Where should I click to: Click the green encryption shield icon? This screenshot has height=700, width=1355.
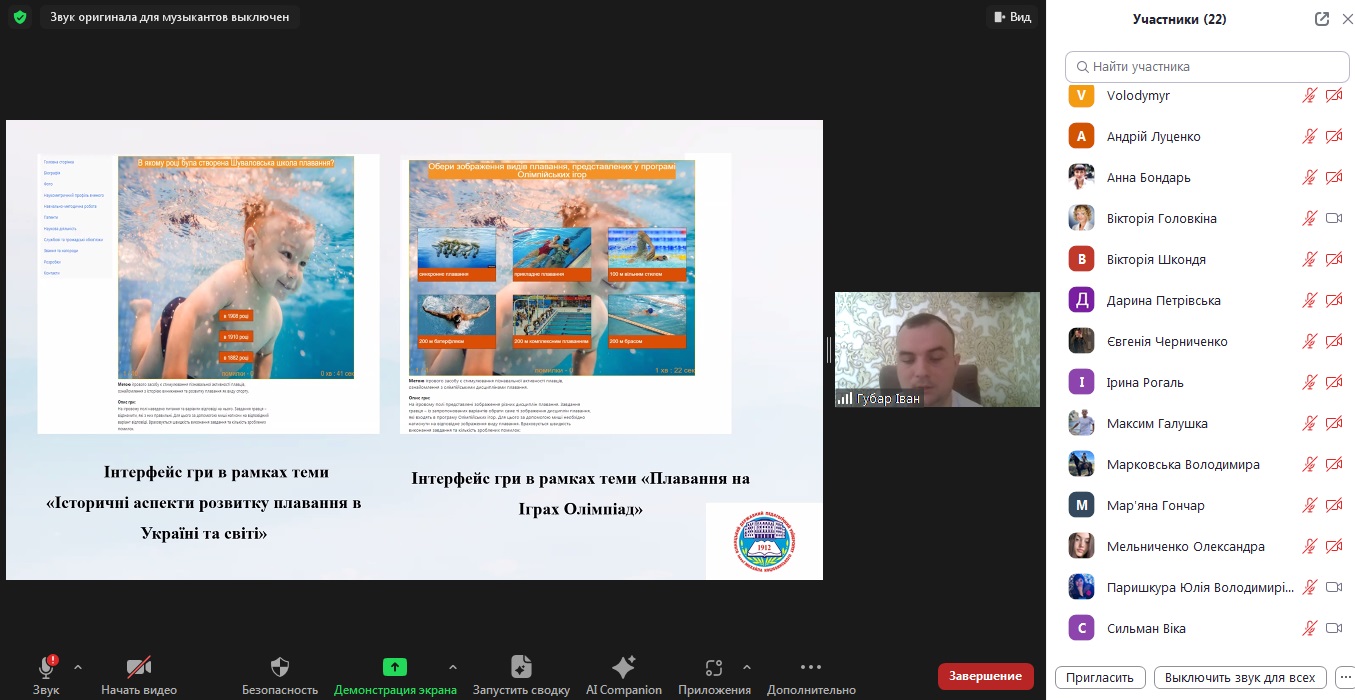(x=20, y=17)
